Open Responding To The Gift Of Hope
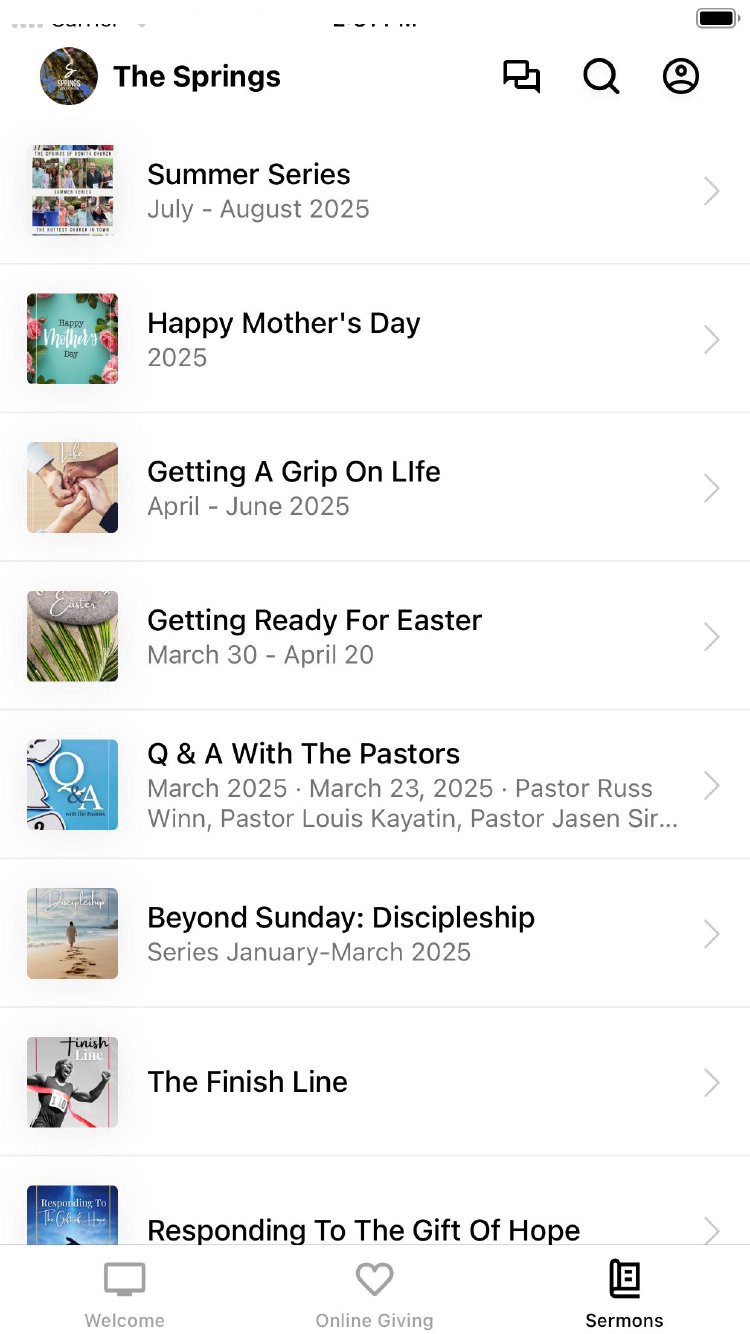This screenshot has width=750, height=1334. tap(363, 1230)
